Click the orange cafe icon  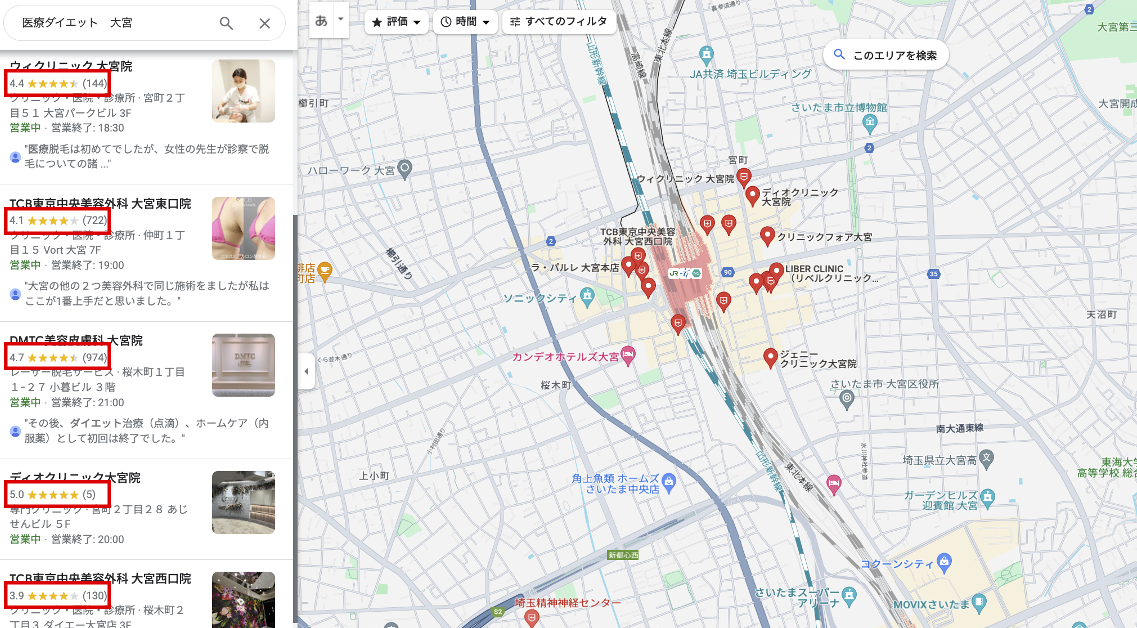tap(324, 271)
